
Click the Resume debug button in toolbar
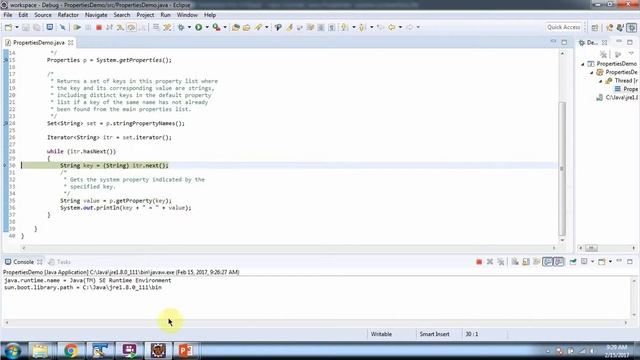[x=77, y=27]
